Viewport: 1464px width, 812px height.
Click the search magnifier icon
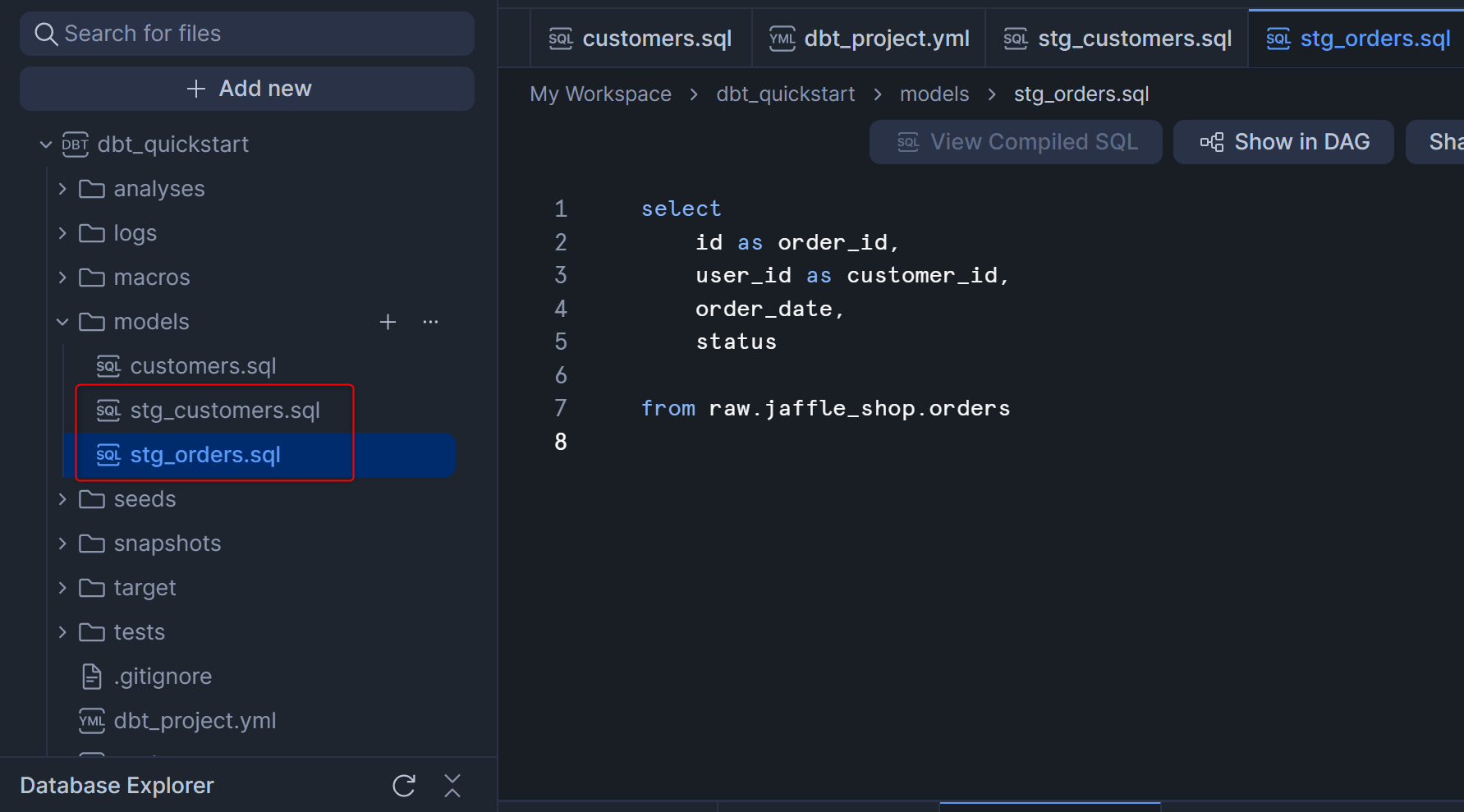click(46, 34)
